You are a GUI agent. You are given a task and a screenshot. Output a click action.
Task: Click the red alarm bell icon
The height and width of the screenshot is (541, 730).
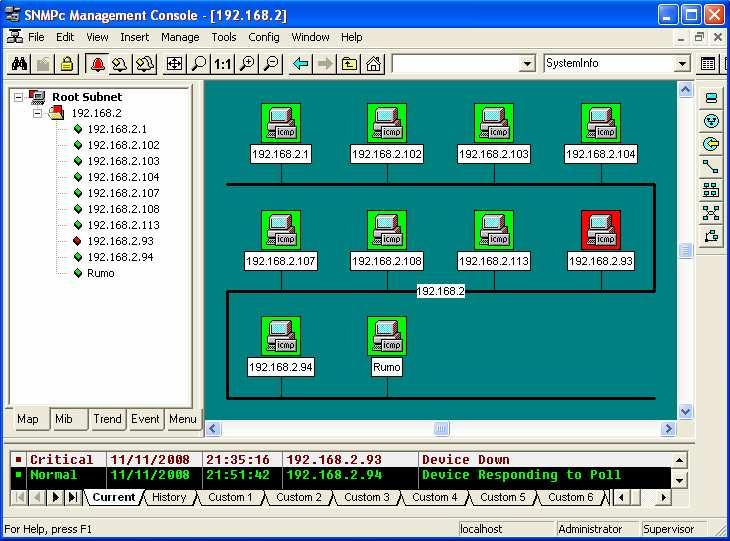tap(97, 64)
